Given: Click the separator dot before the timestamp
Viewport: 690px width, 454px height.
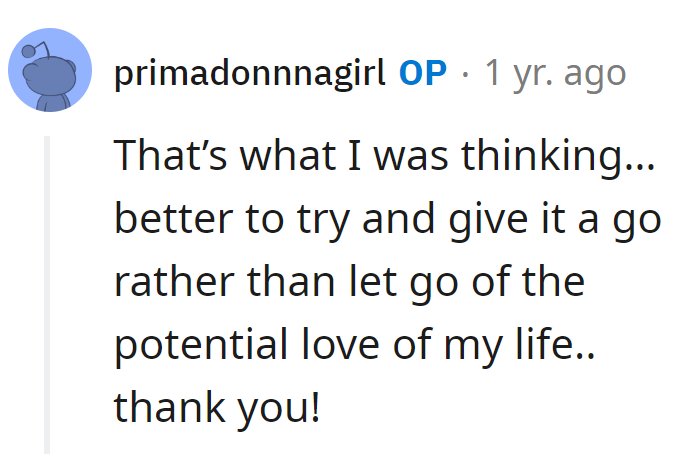Looking at the screenshot, I should click(x=466, y=73).
